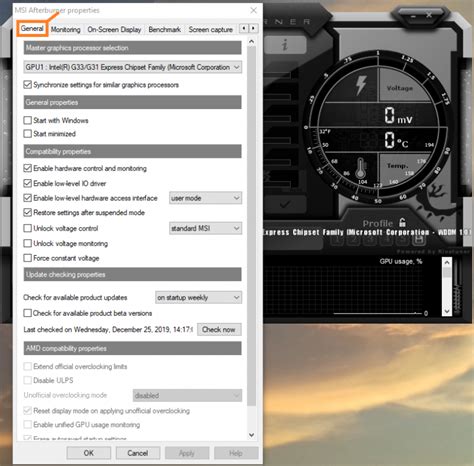Click the GPU usage graph scroll-down arrow
This screenshot has width=474, height=466.
coord(447,311)
